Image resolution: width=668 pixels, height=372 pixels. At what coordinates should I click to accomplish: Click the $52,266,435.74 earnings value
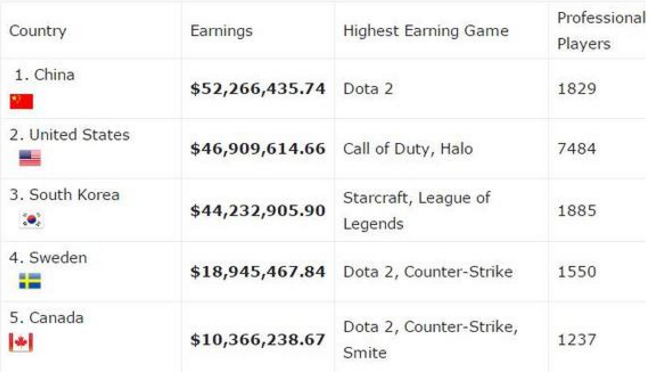258,89
